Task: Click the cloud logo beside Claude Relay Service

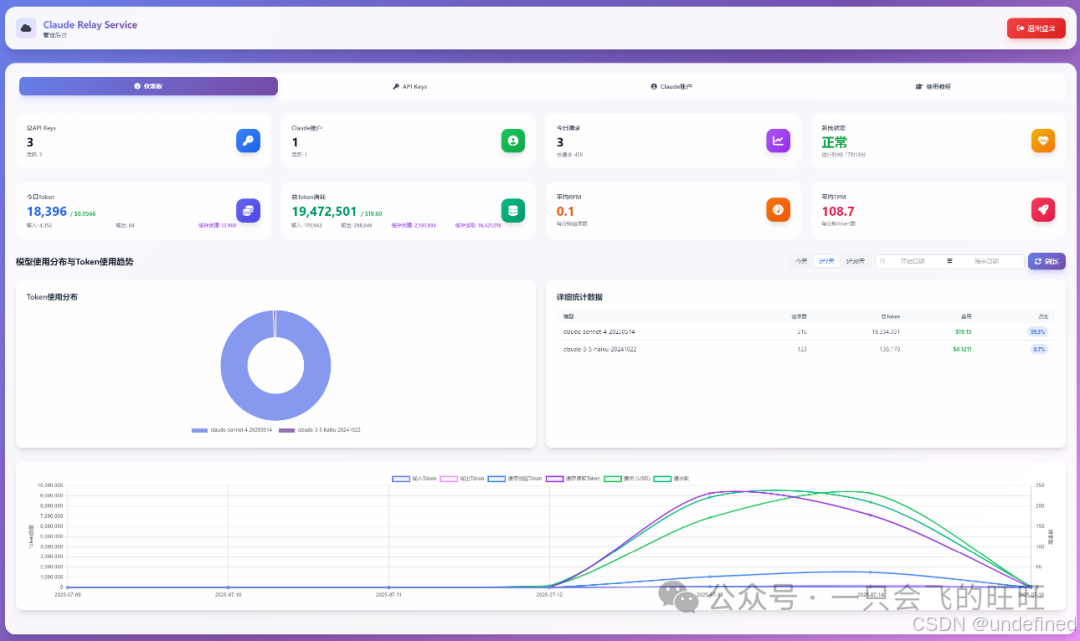Action: [26, 28]
